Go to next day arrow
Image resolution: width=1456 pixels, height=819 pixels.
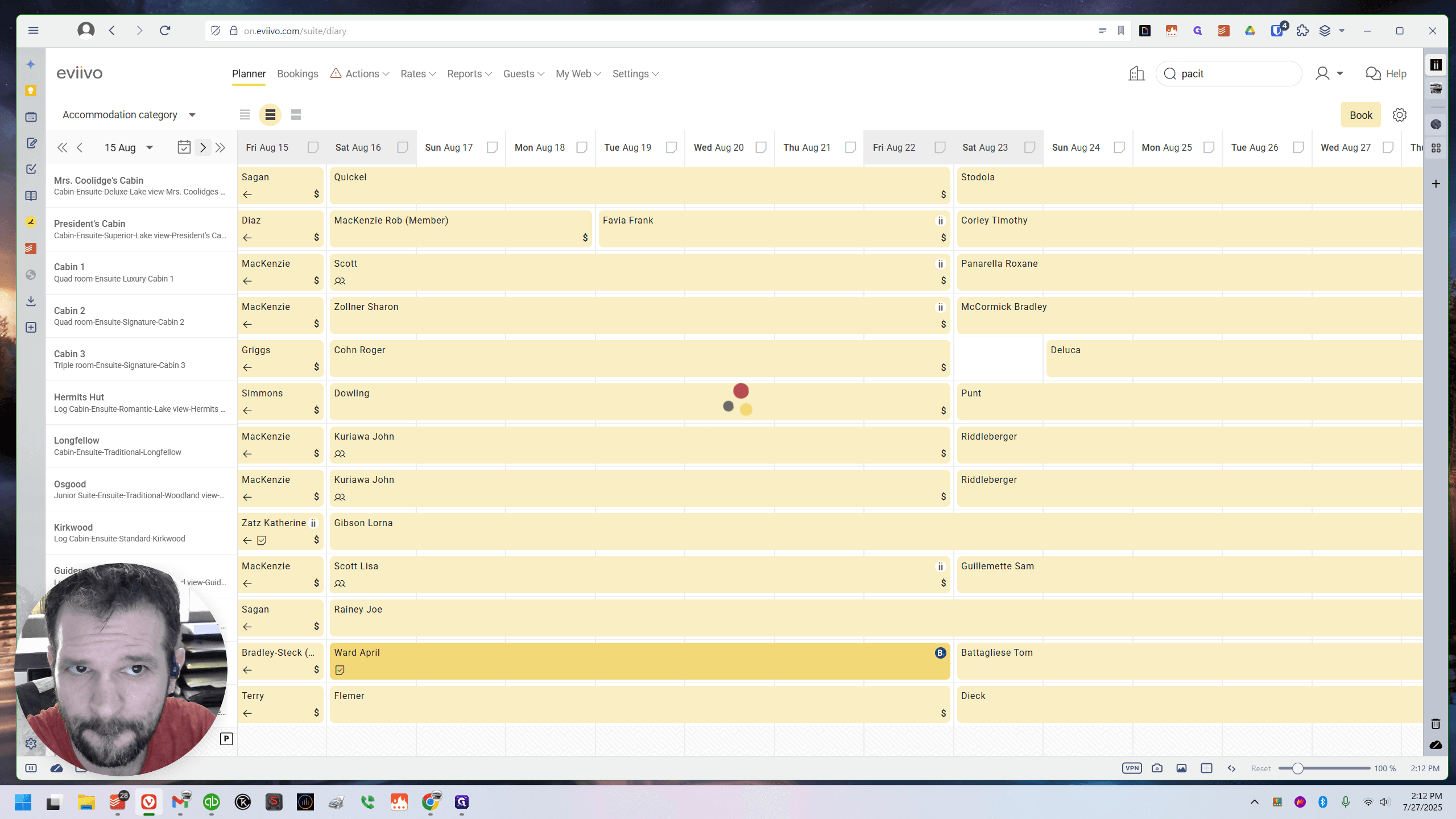[203, 148]
